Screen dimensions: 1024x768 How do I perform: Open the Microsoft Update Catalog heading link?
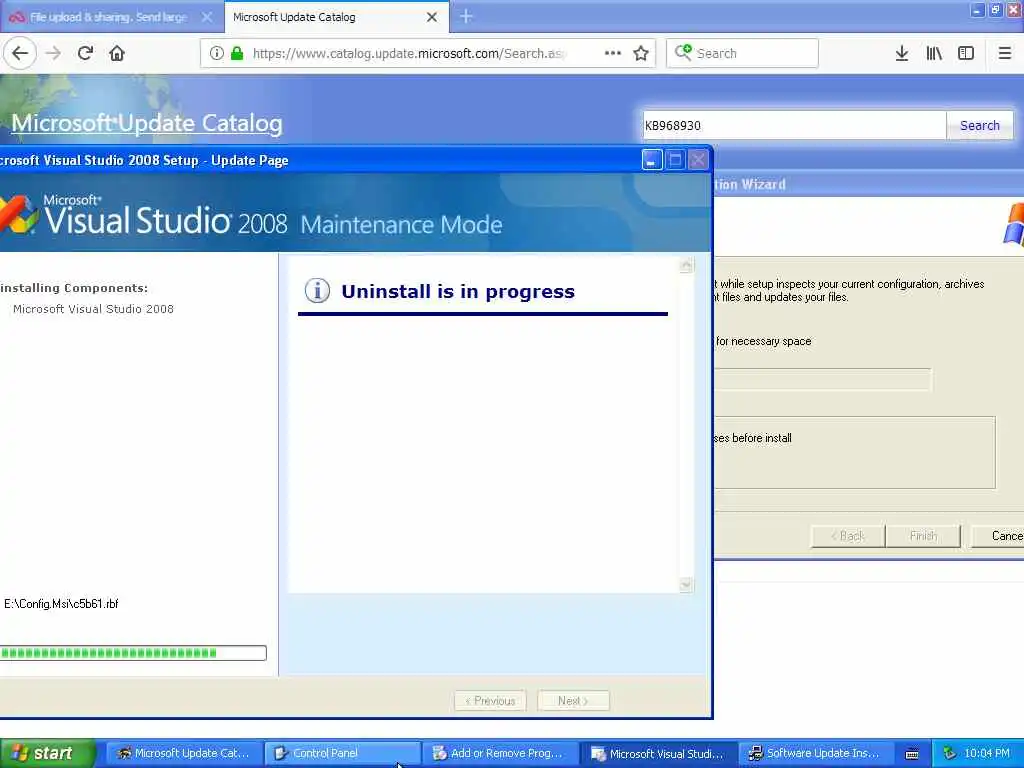coord(147,123)
